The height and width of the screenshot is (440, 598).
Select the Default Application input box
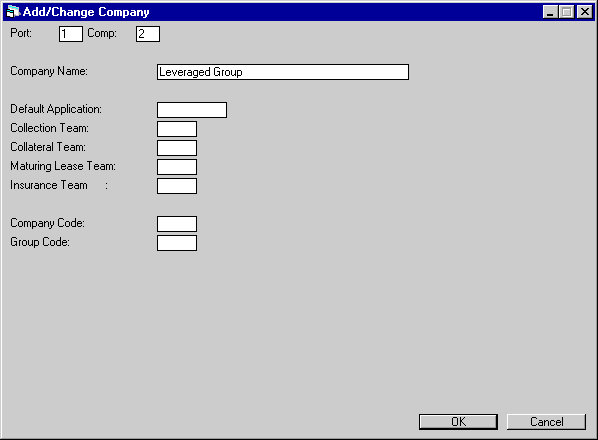tap(192, 110)
